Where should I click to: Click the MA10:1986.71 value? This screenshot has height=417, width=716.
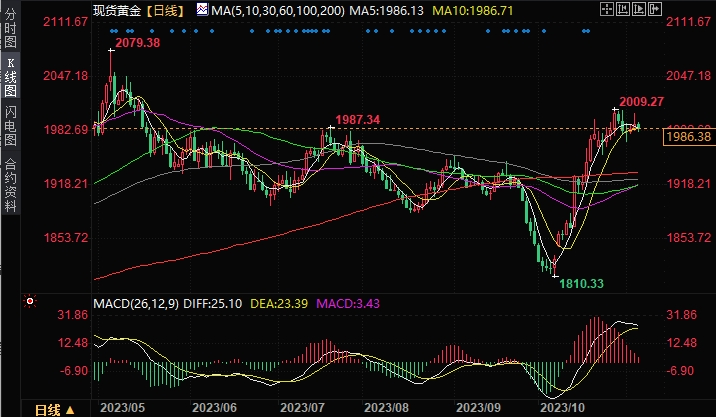coord(473,11)
